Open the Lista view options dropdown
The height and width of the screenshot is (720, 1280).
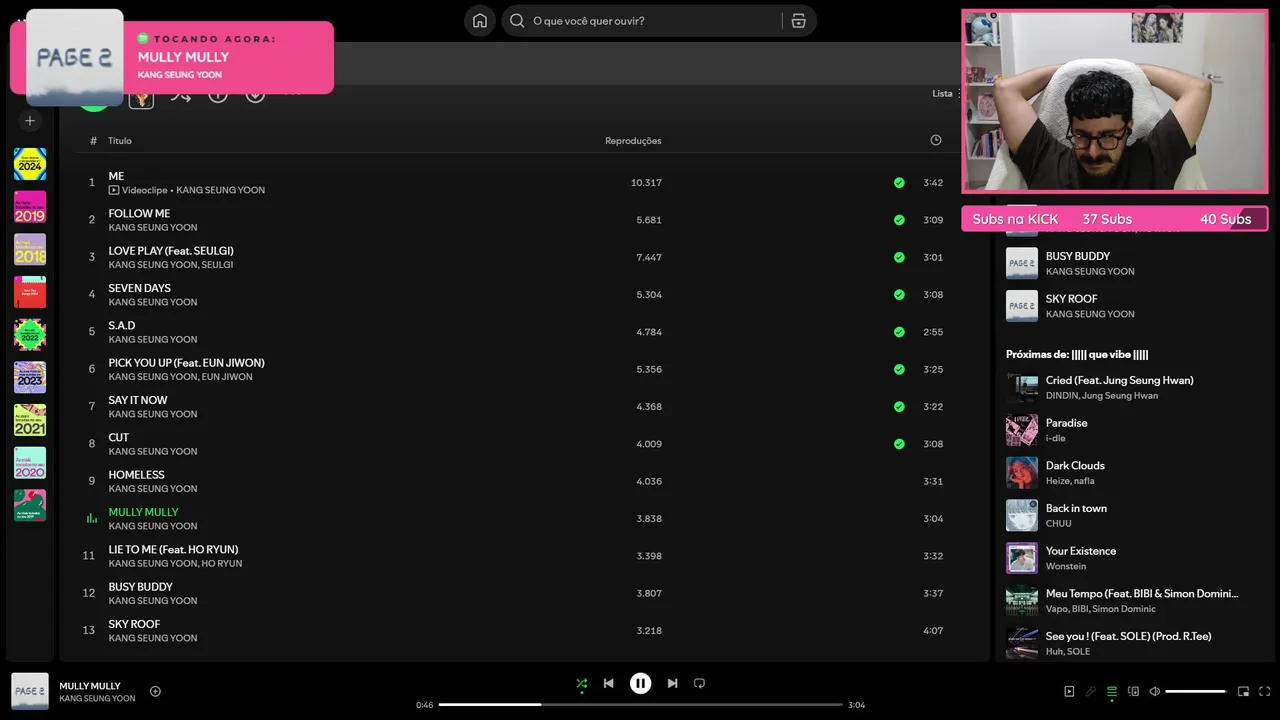pos(946,93)
